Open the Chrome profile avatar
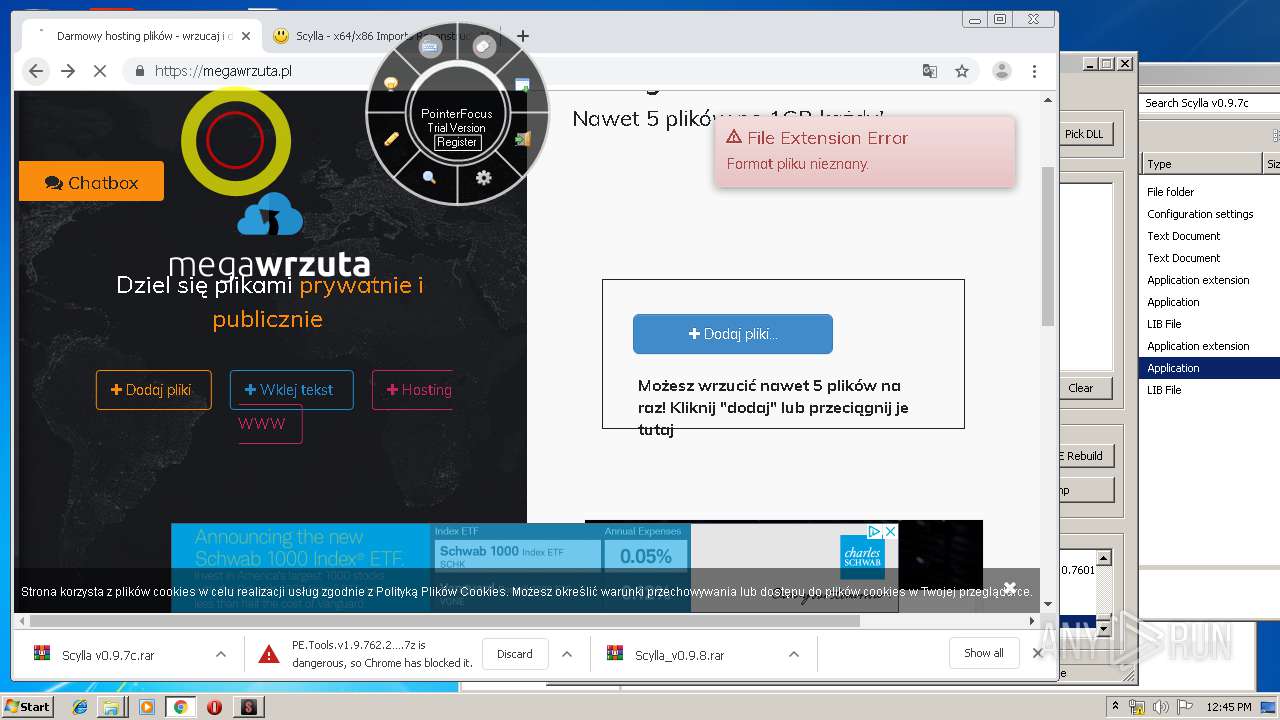The width and height of the screenshot is (1280, 720). [1001, 71]
